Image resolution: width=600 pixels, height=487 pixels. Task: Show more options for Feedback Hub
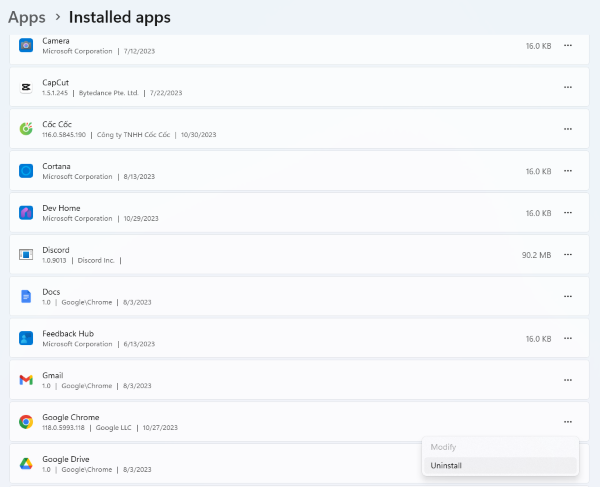coord(568,338)
